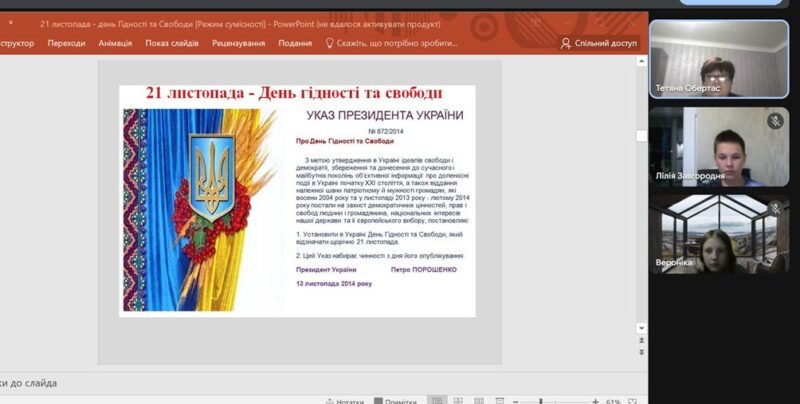Open the Показ слайдів ribbon tab
Viewport: 800px width, 404px height.
click(171, 43)
